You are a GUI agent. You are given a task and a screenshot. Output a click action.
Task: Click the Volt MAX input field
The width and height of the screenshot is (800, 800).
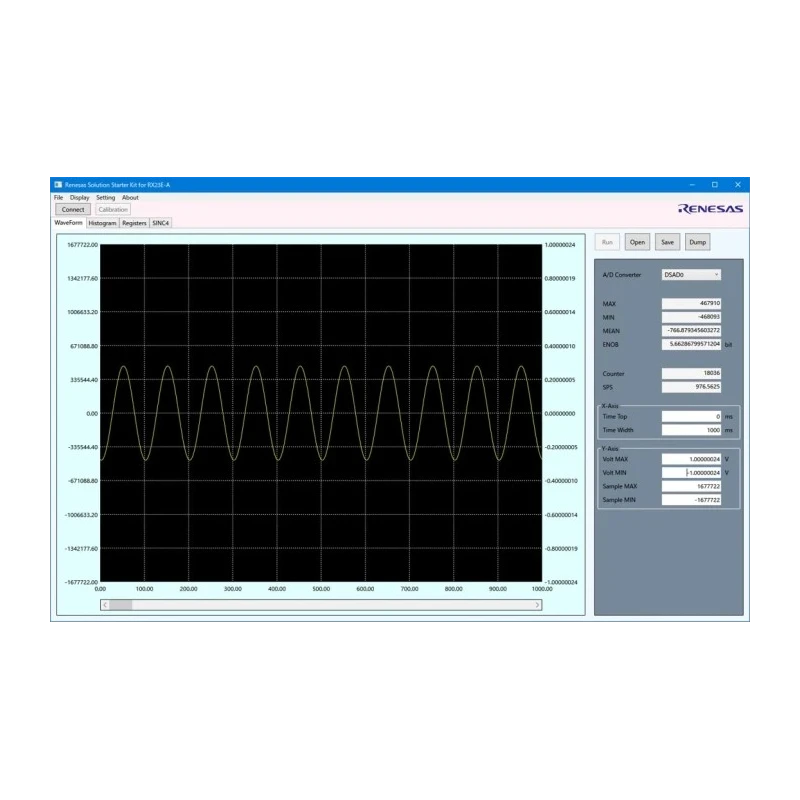[691, 459]
